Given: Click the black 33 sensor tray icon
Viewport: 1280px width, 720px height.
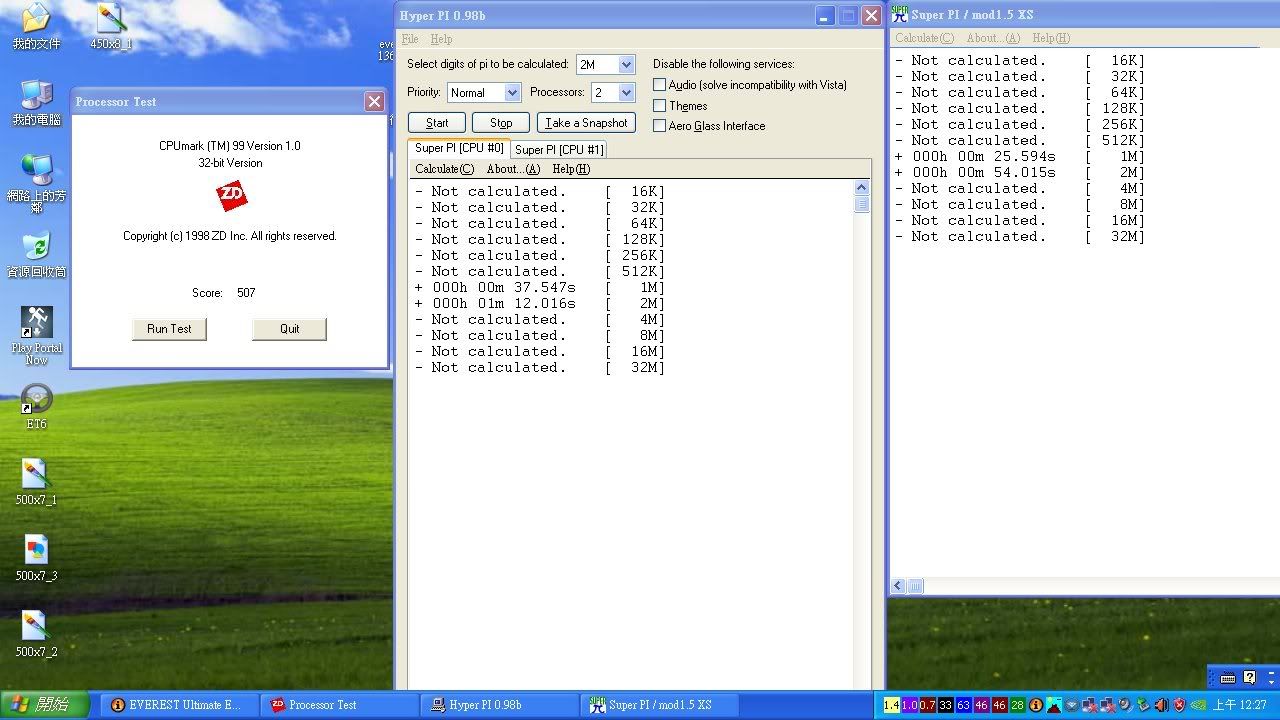Looking at the screenshot, I should 946,705.
